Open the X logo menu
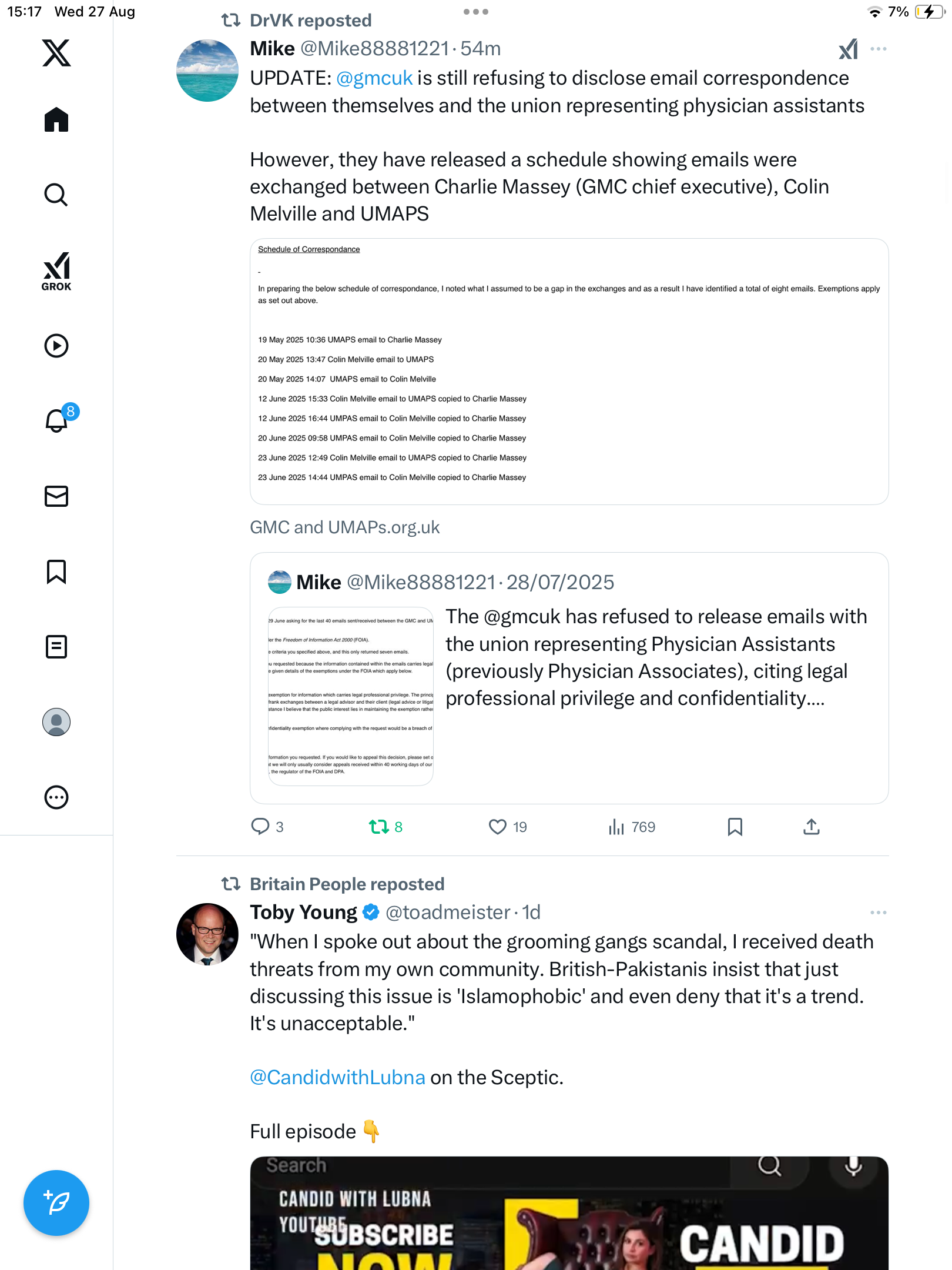 pos(56,53)
